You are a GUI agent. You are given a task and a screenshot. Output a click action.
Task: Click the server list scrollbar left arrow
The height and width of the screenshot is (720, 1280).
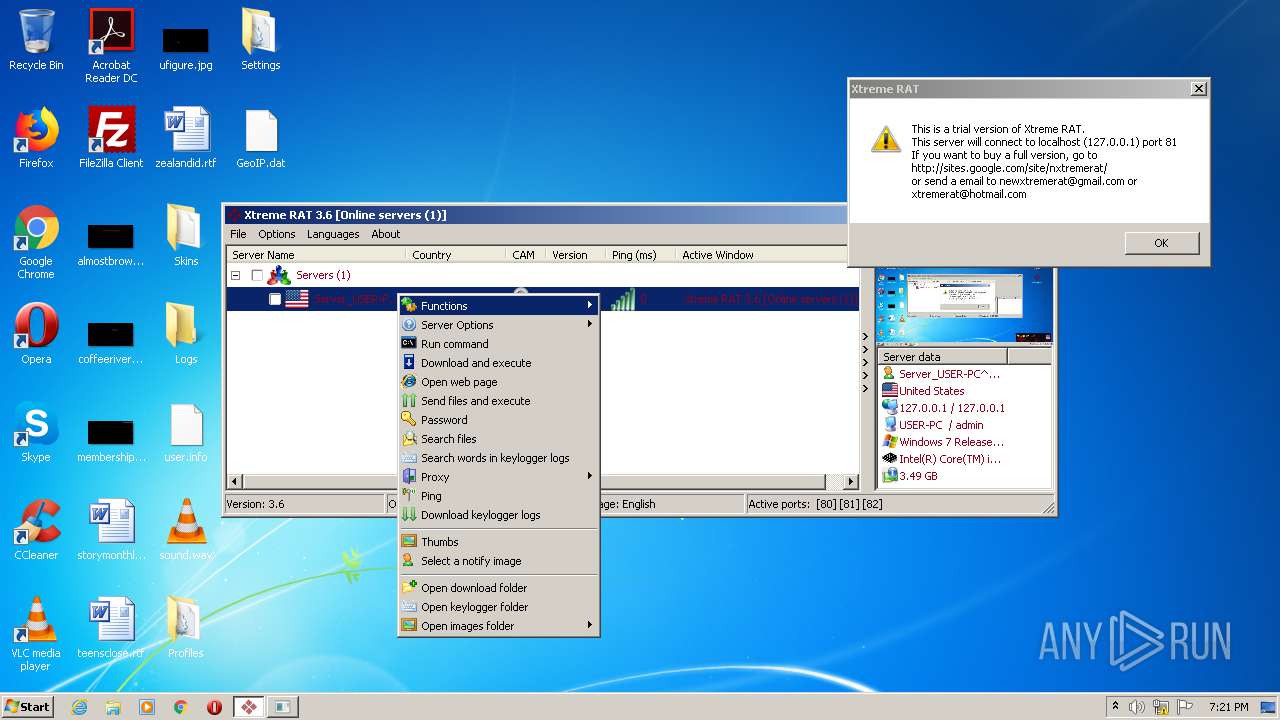tap(235, 482)
